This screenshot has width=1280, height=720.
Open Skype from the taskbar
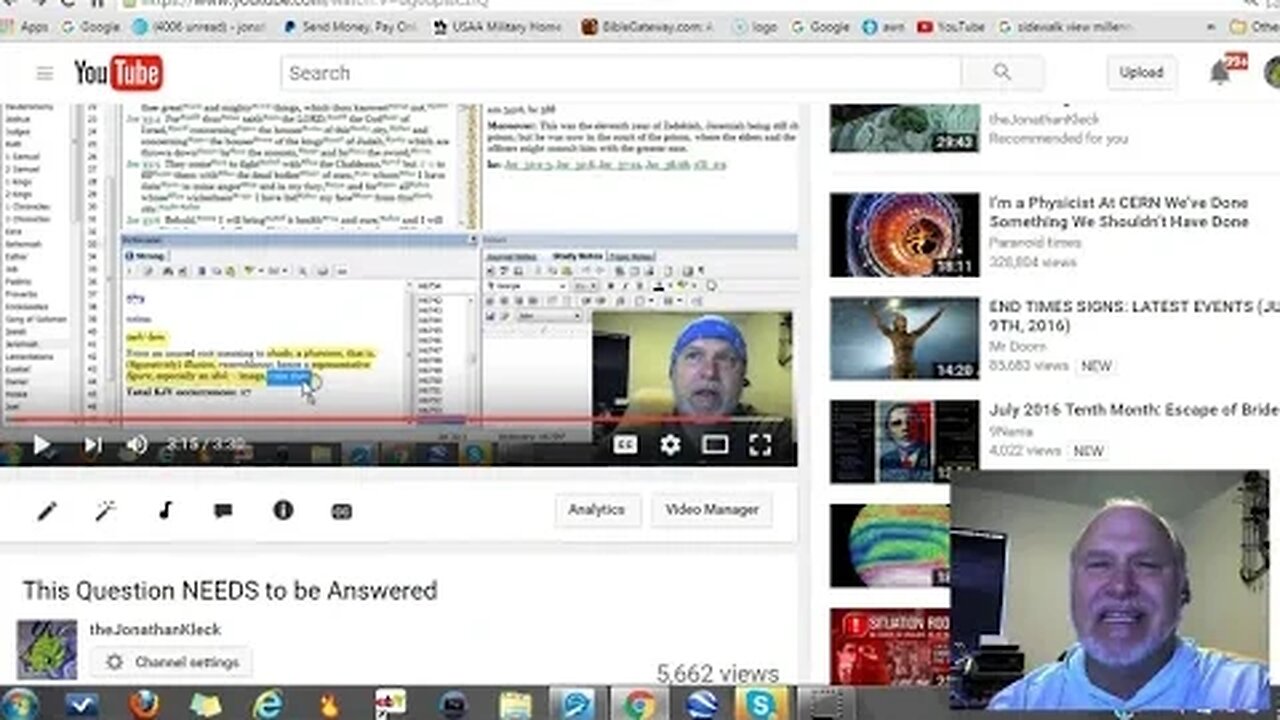[763, 705]
